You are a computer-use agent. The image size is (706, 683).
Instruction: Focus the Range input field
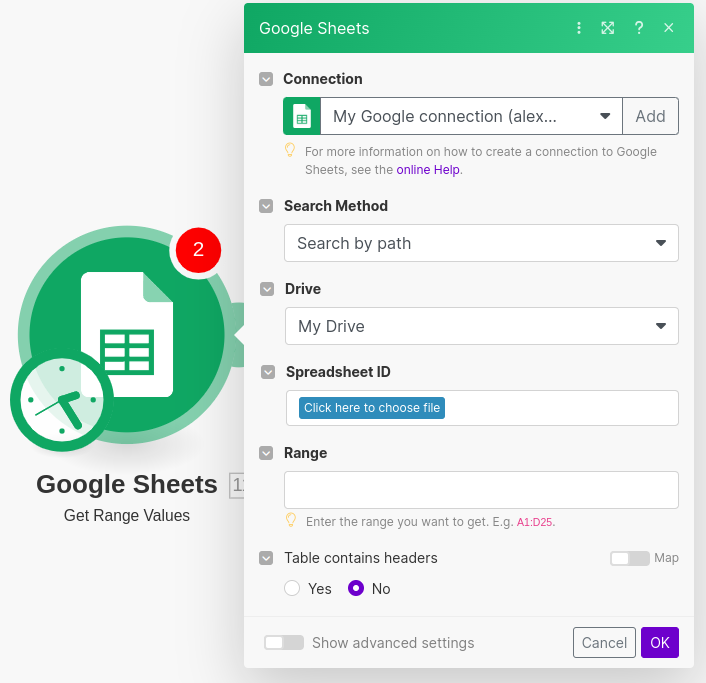pos(481,490)
